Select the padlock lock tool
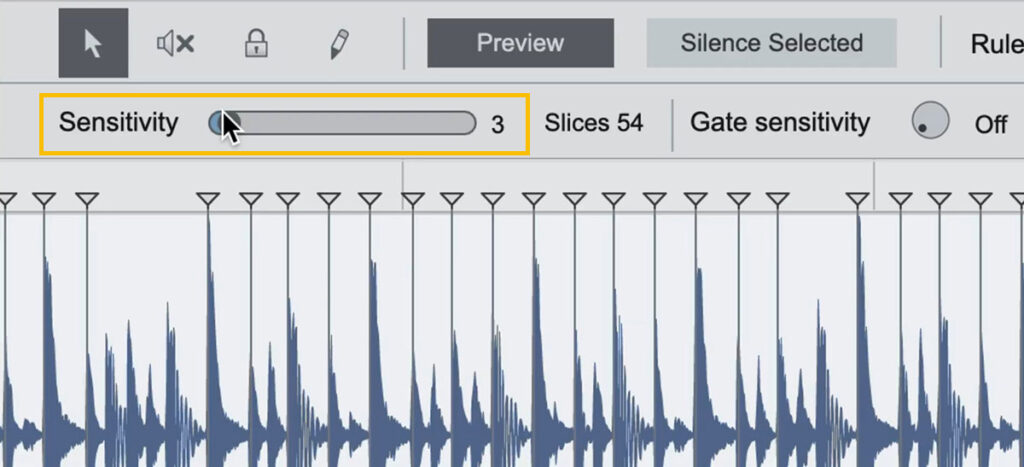Image resolution: width=1024 pixels, height=467 pixels. pos(257,43)
